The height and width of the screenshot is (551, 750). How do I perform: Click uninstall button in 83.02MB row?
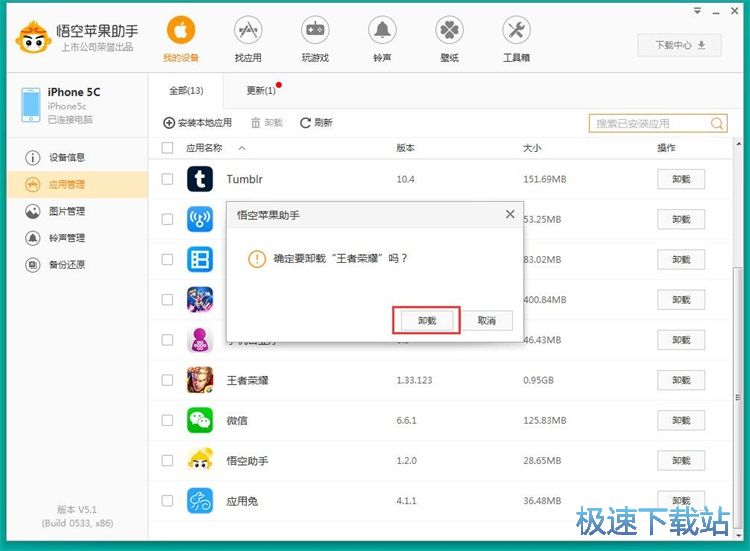point(681,259)
